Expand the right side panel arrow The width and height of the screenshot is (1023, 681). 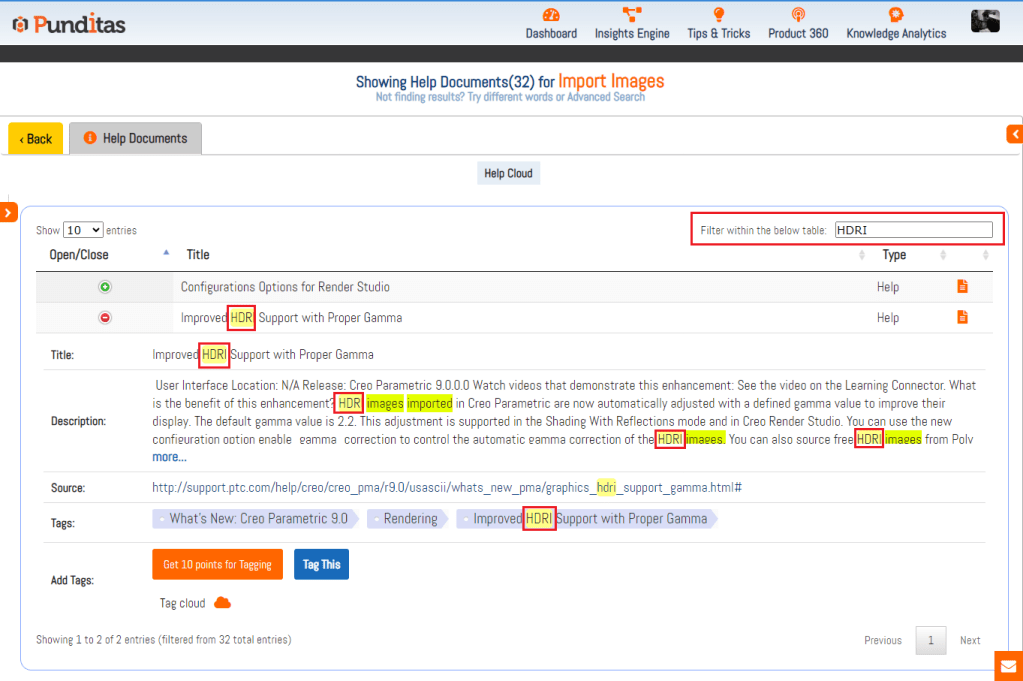1014,134
